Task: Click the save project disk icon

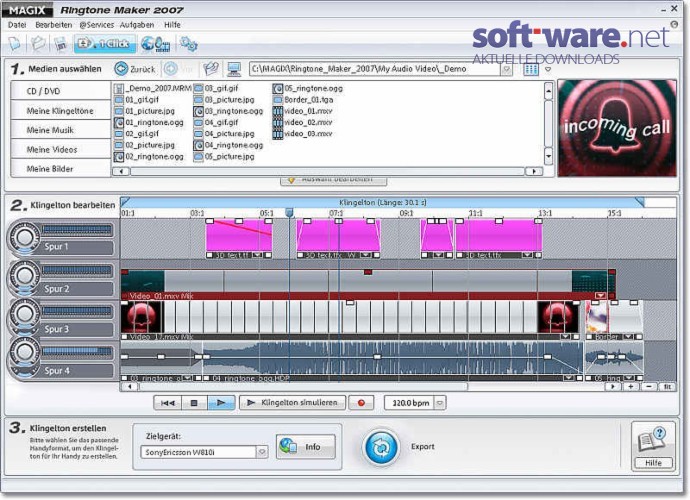Action: [x=61, y=44]
